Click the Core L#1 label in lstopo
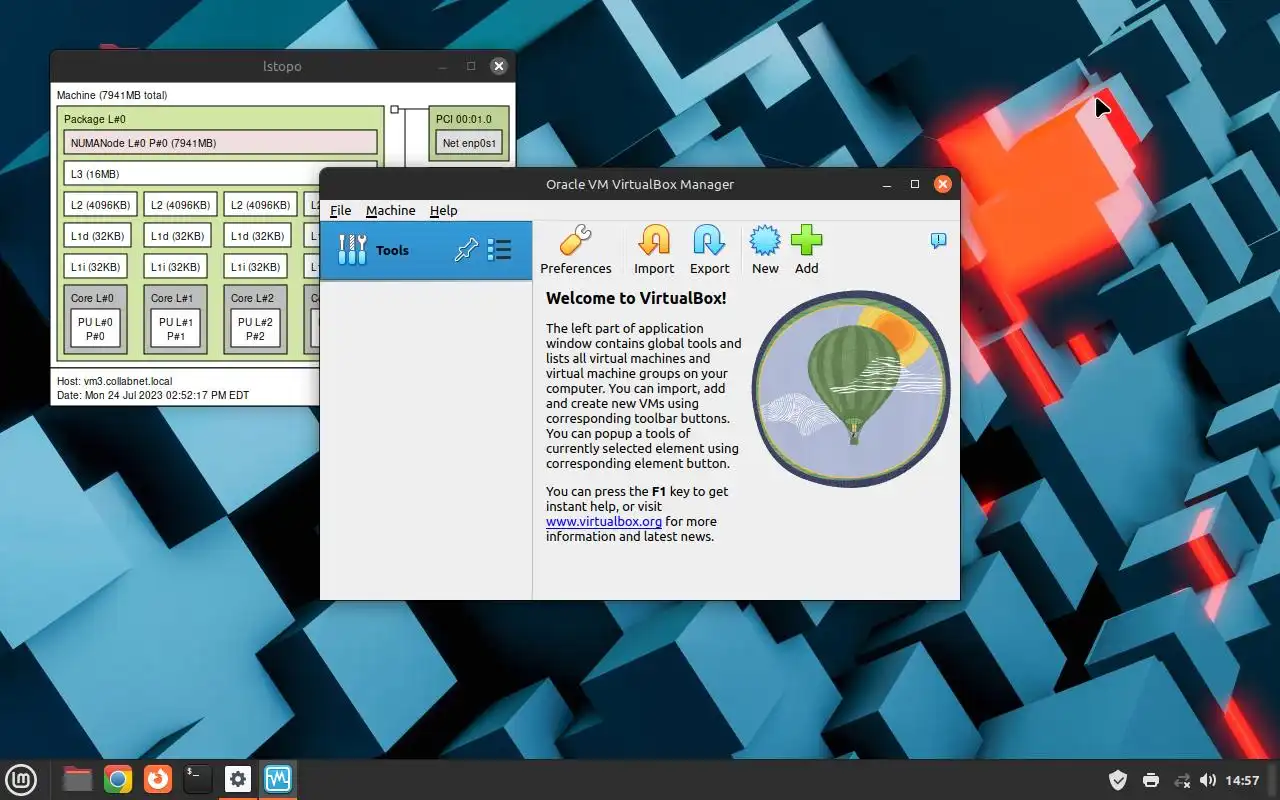 [x=172, y=298]
